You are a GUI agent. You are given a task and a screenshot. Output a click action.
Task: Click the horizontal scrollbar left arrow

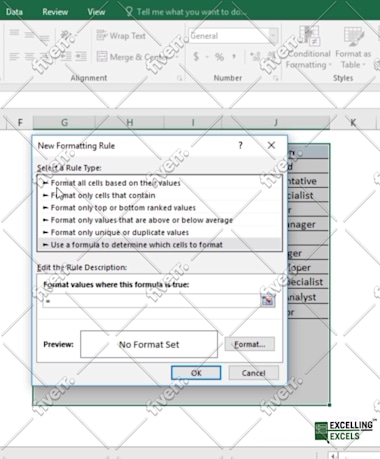[333, 455]
